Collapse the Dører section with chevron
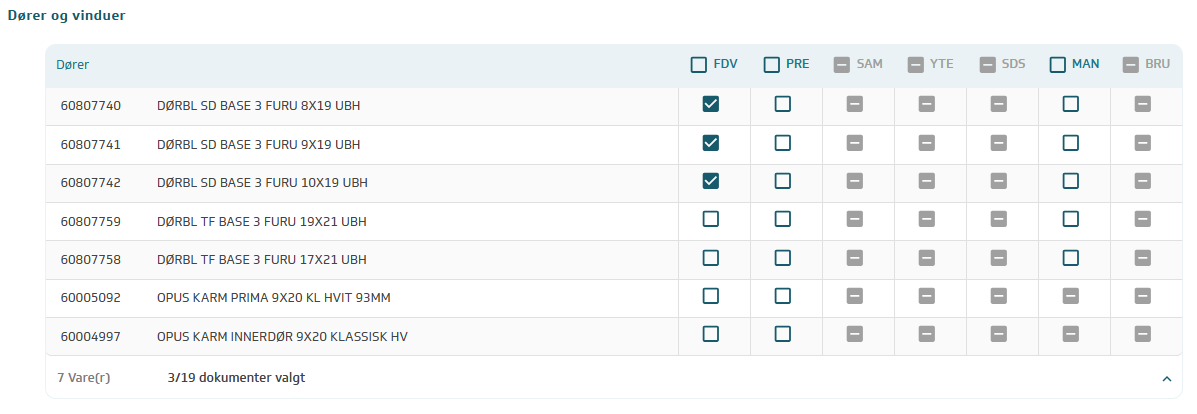 [1166, 379]
